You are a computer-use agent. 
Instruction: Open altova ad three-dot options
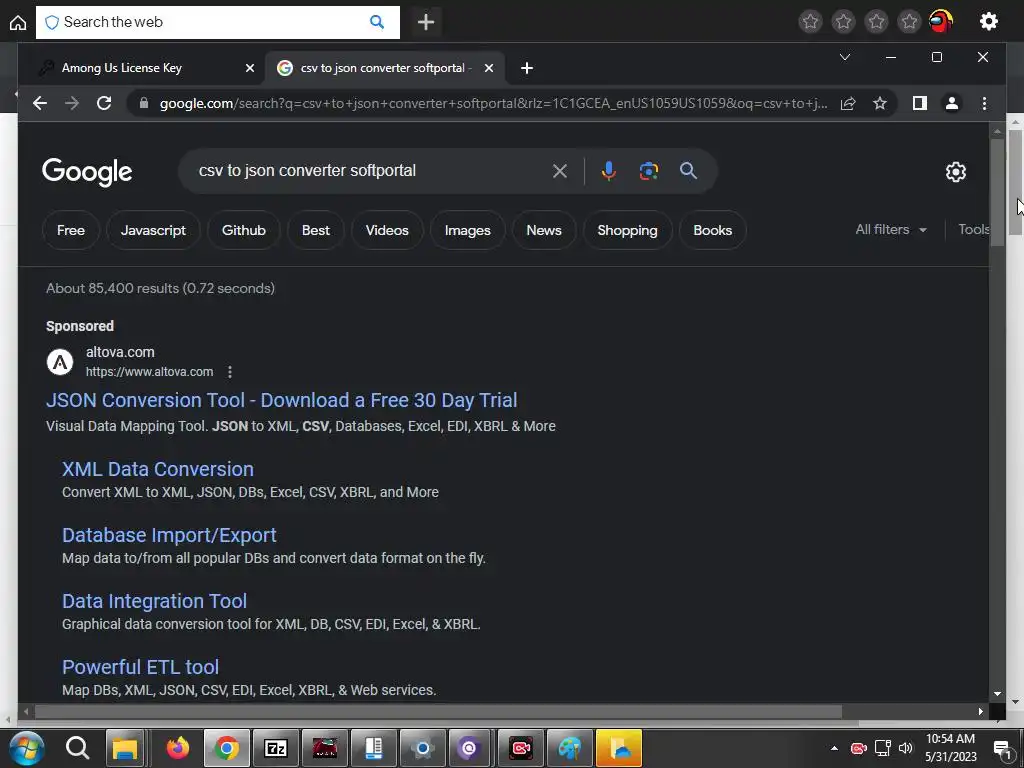(x=230, y=372)
